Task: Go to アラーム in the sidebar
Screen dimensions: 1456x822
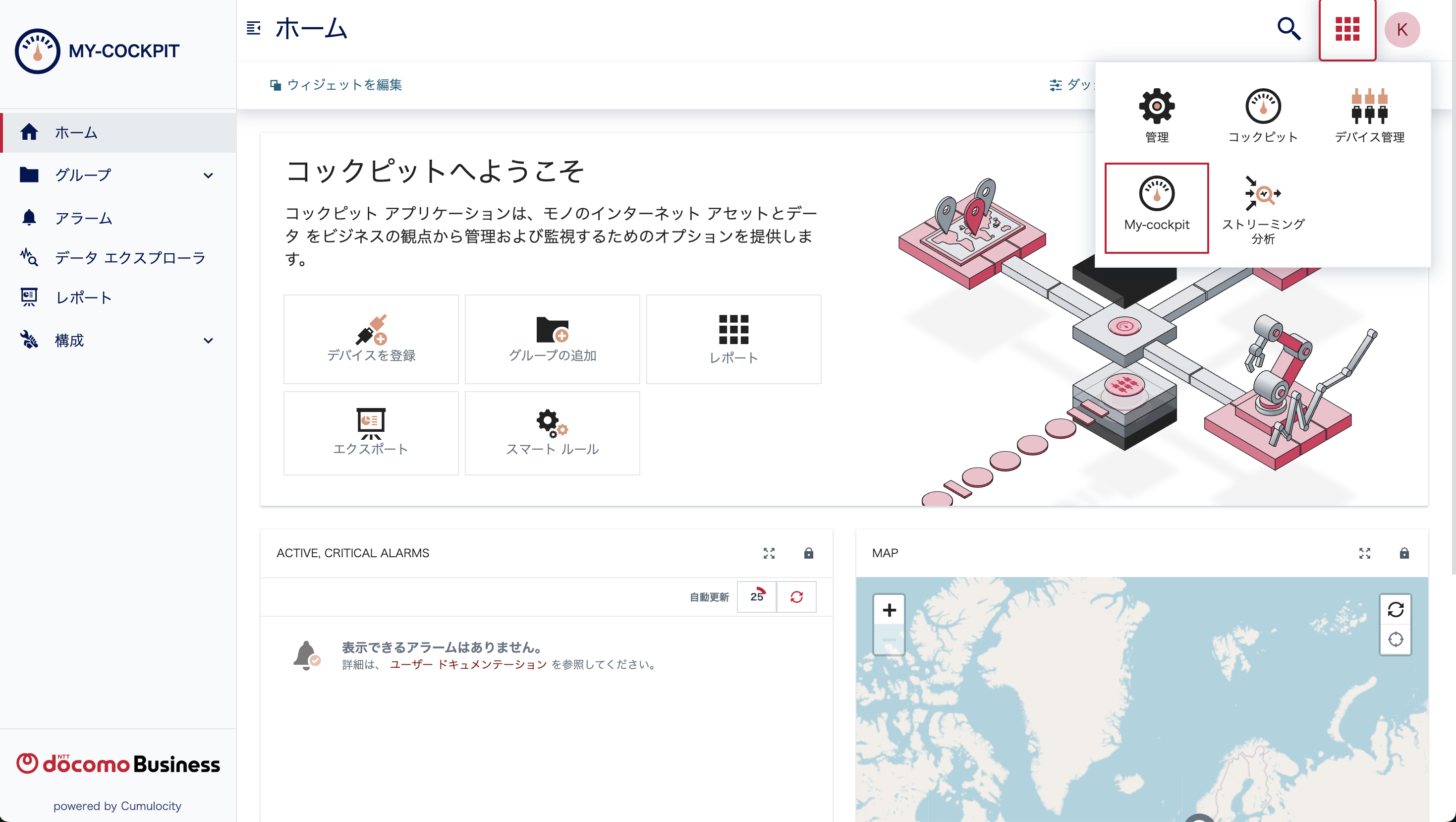Action: point(84,218)
